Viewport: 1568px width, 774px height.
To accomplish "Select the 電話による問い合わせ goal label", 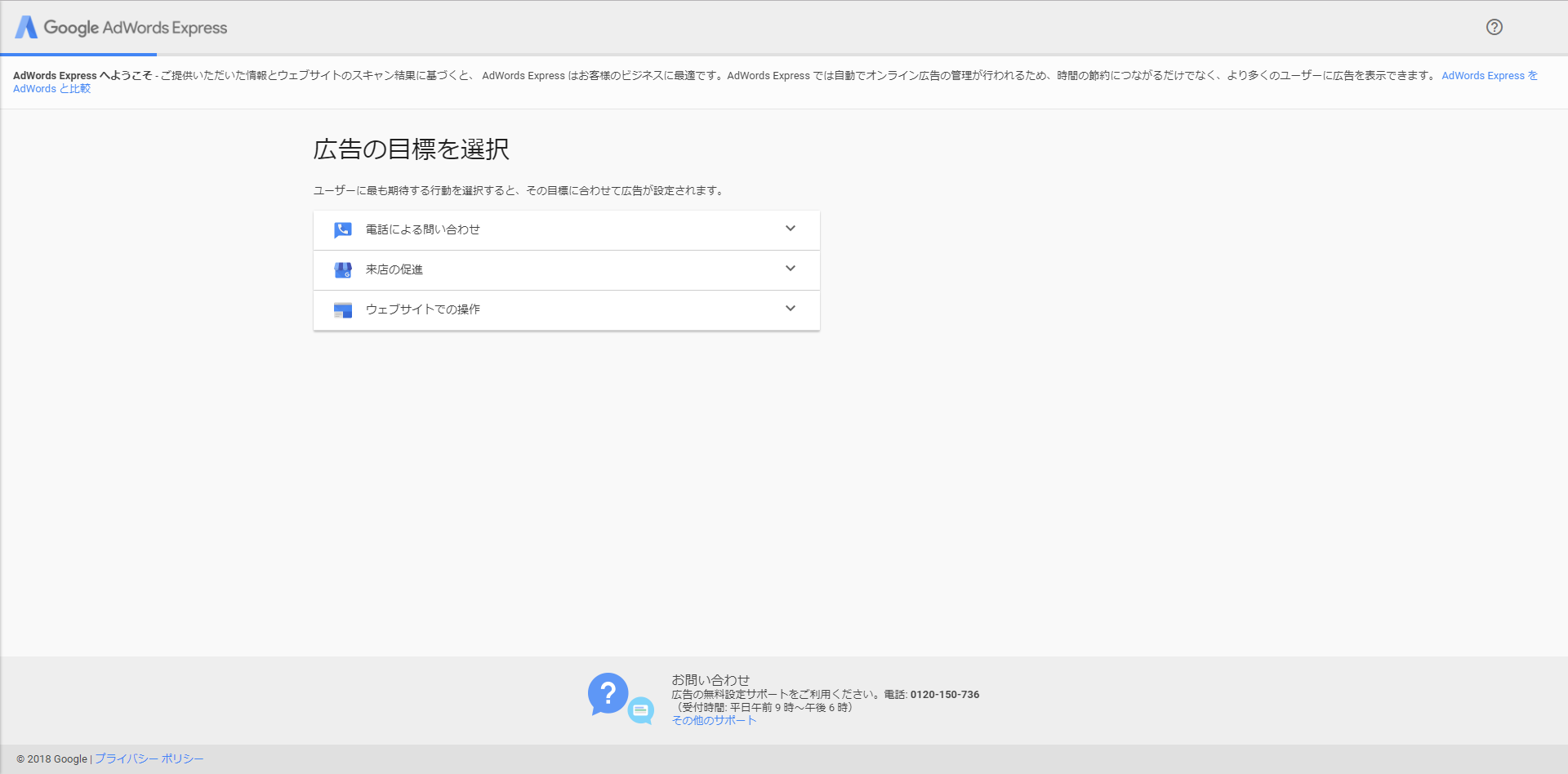I will pyautogui.click(x=422, y=230).
